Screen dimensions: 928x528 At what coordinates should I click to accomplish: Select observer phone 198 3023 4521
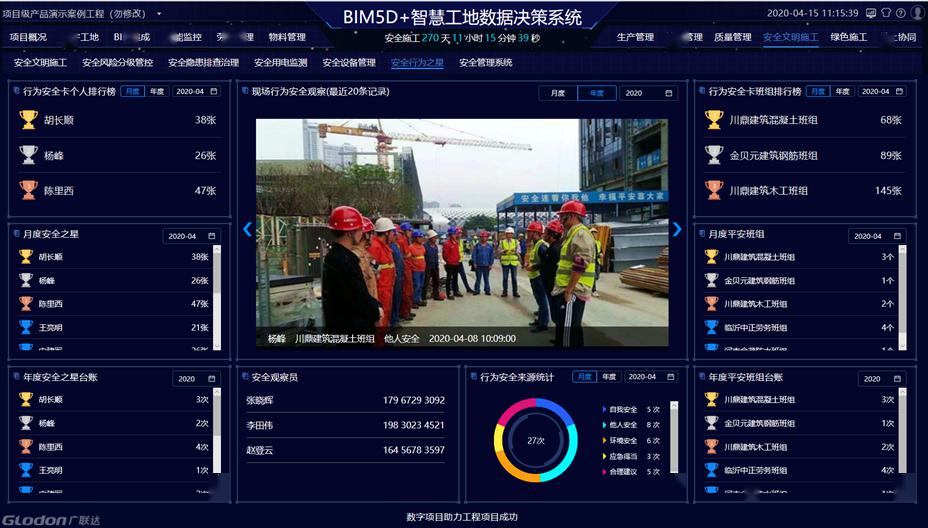(x=414, y=425)
